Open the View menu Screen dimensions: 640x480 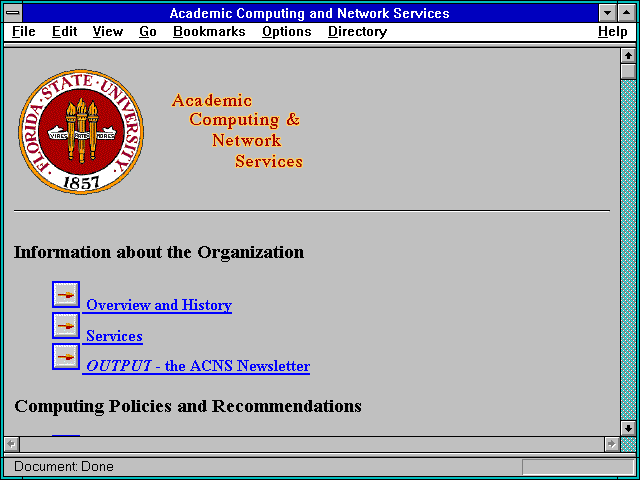pyautogui.click(x=108, y=32)
